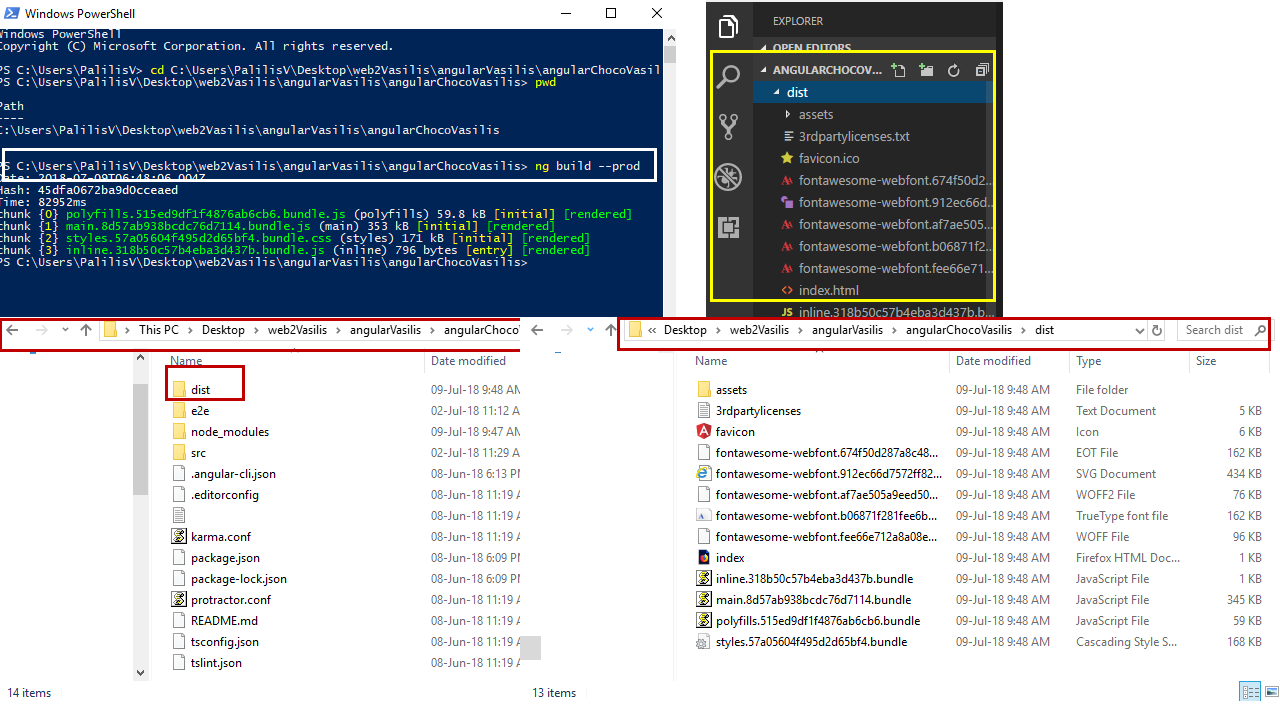The height and width of the screenshot is (720, 1280).
Task: Sort by Size column in dist window
Action: [x=1206, y=361]
